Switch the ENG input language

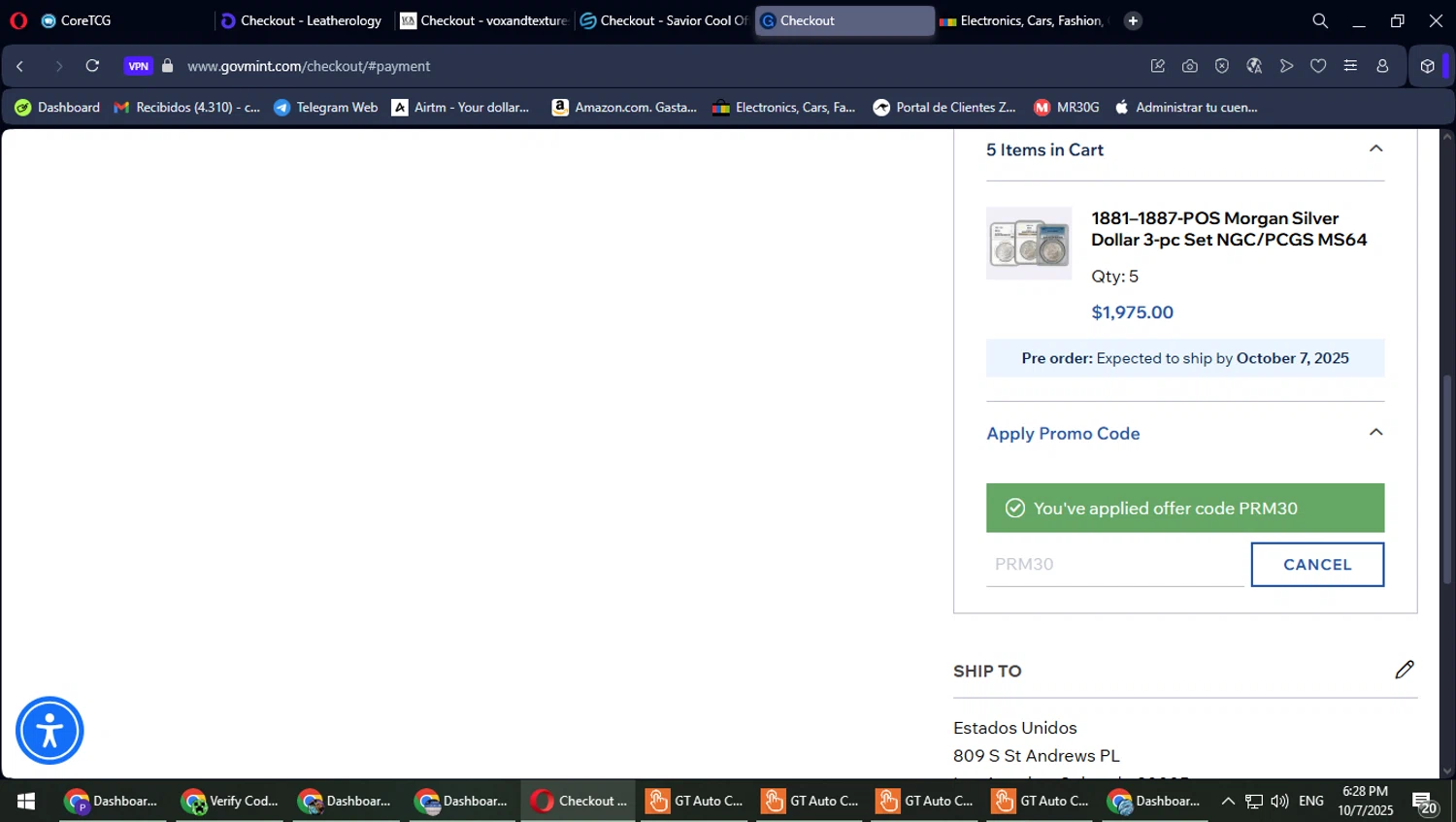(1311, 802)
